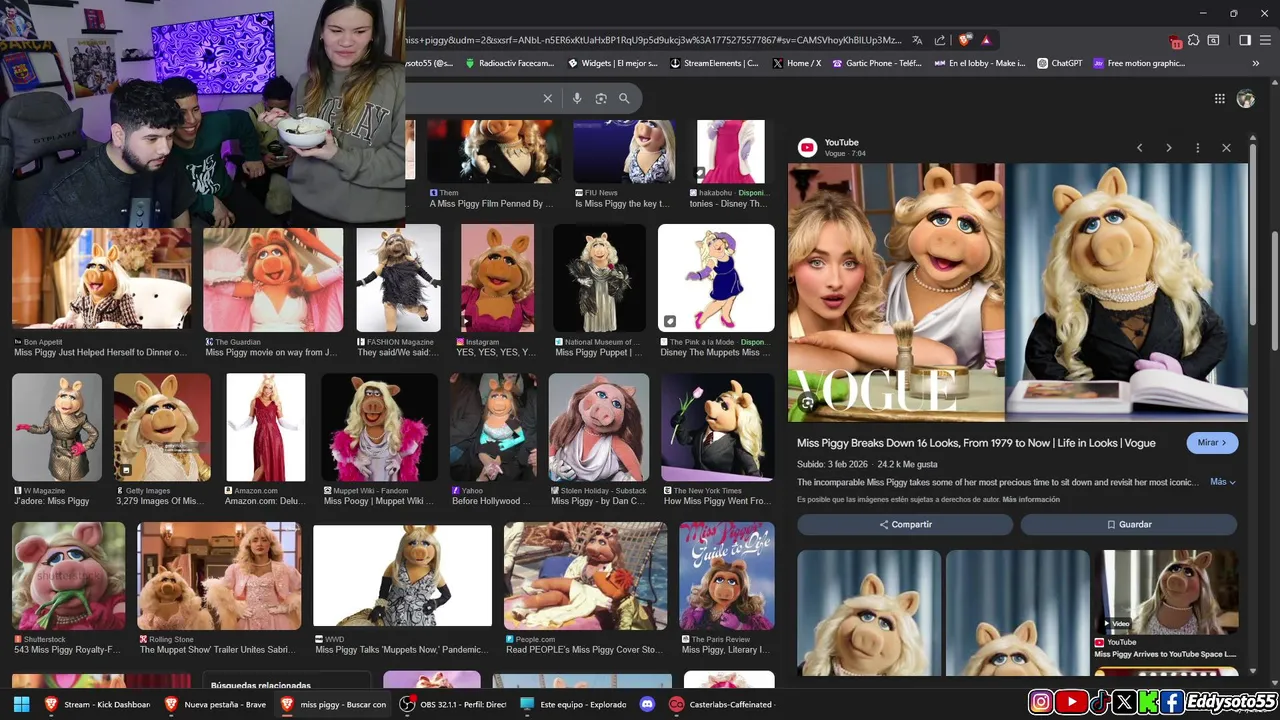1280x720 pixels.
Task: Click the Compartir share button
Action: (x=905, y=524)
